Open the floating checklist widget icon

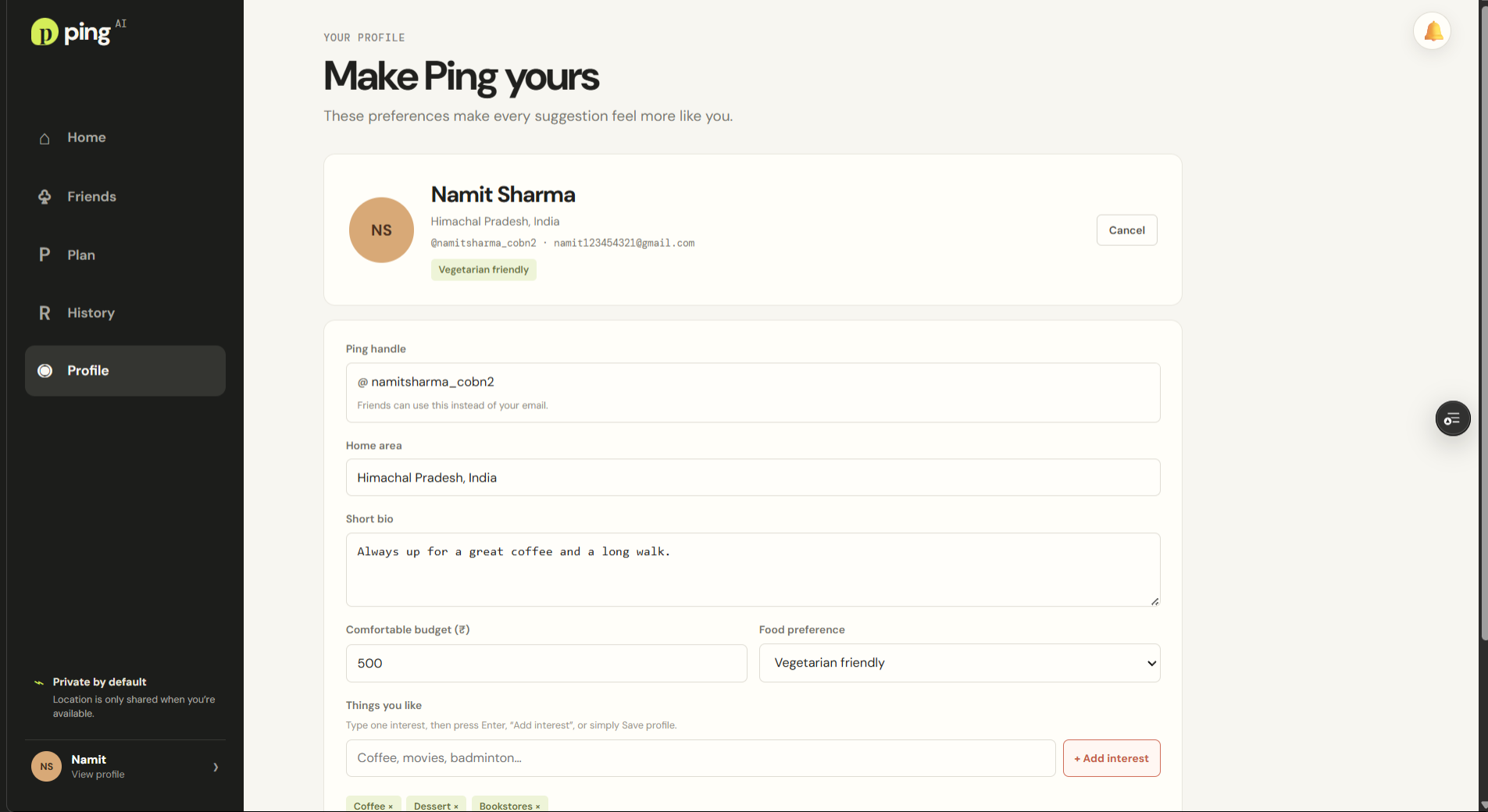[x=1453, y=419]
